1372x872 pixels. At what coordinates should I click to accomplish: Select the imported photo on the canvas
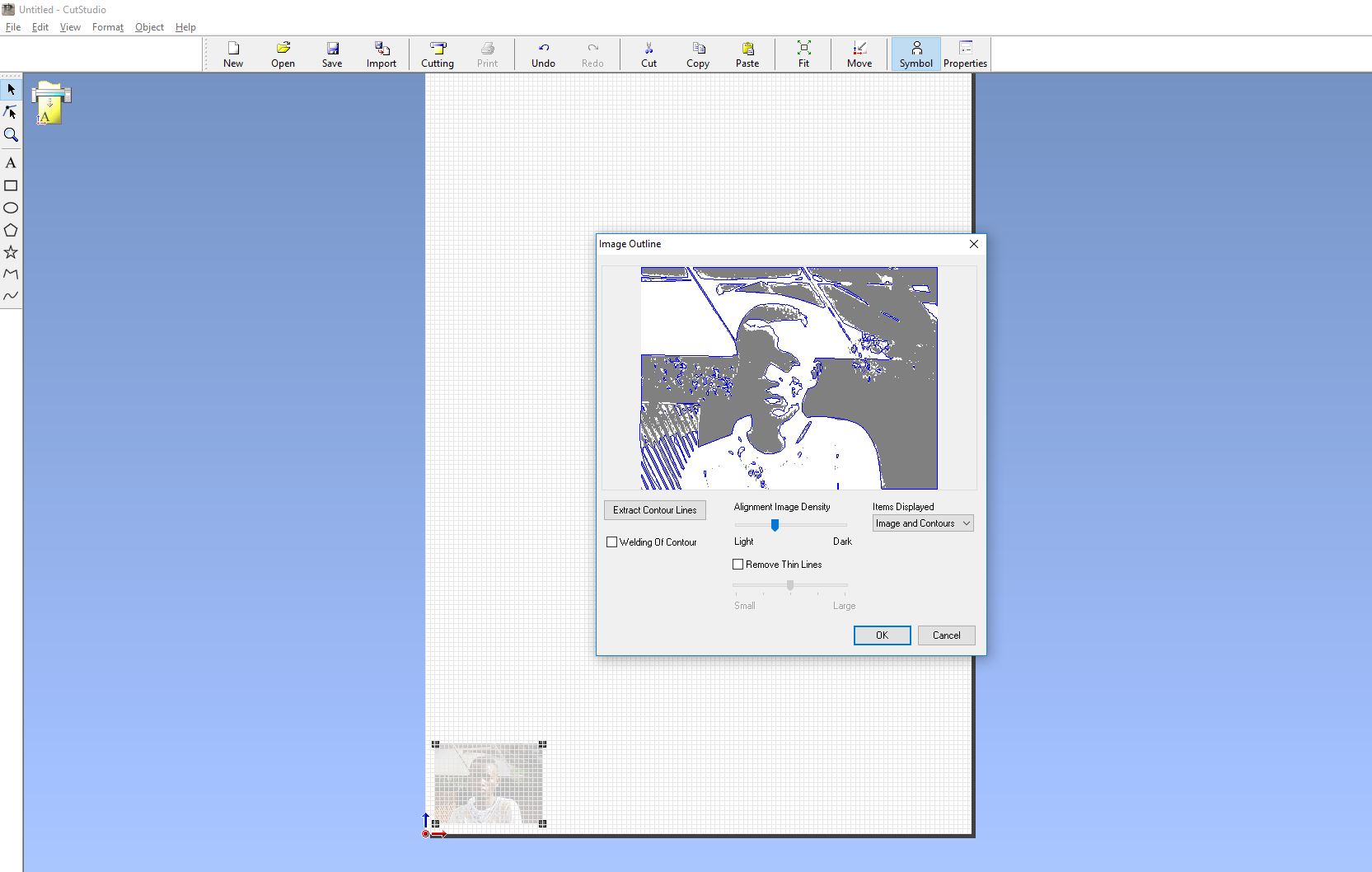coord(489,784)
